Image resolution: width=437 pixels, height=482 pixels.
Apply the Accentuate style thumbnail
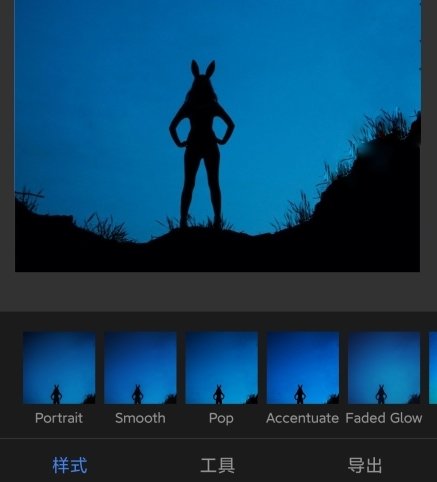click(303, 368)
